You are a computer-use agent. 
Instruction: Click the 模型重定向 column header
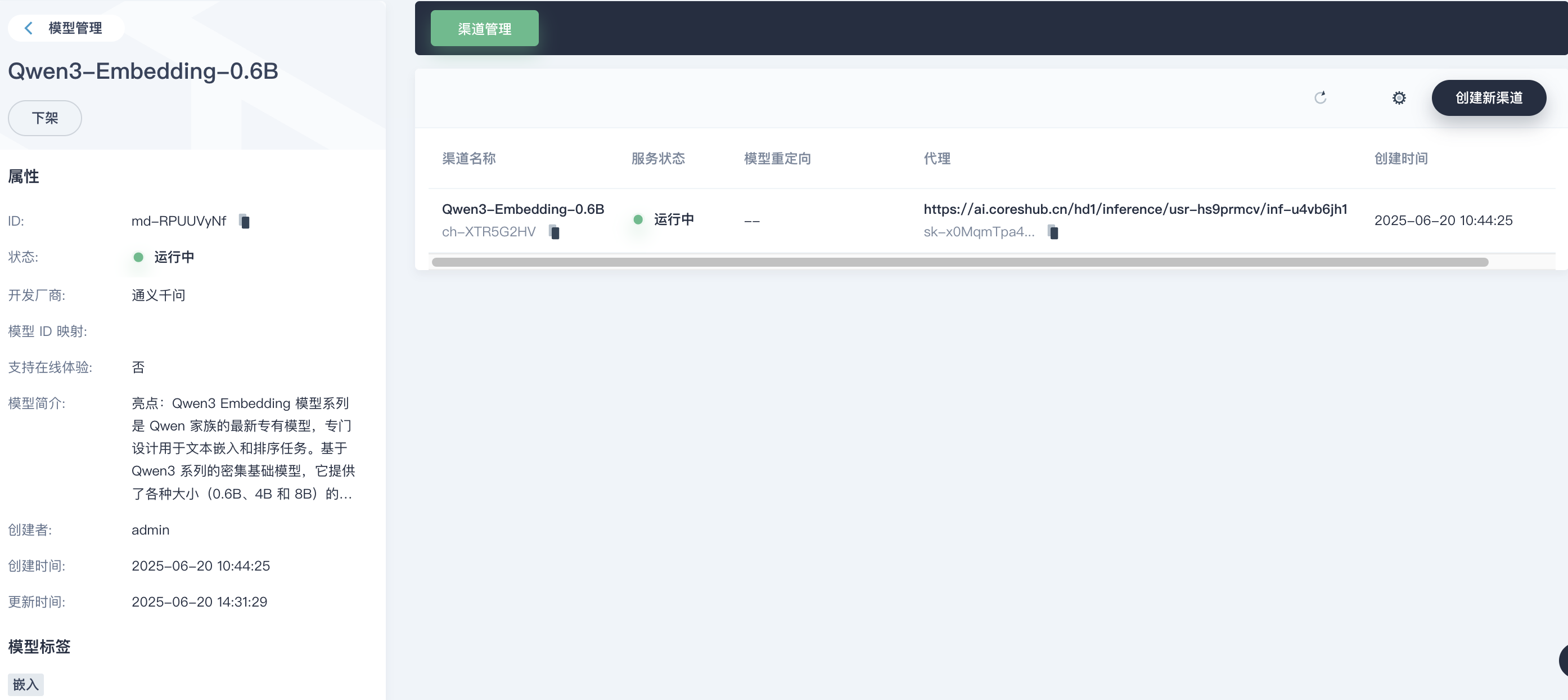click(777, 158)
